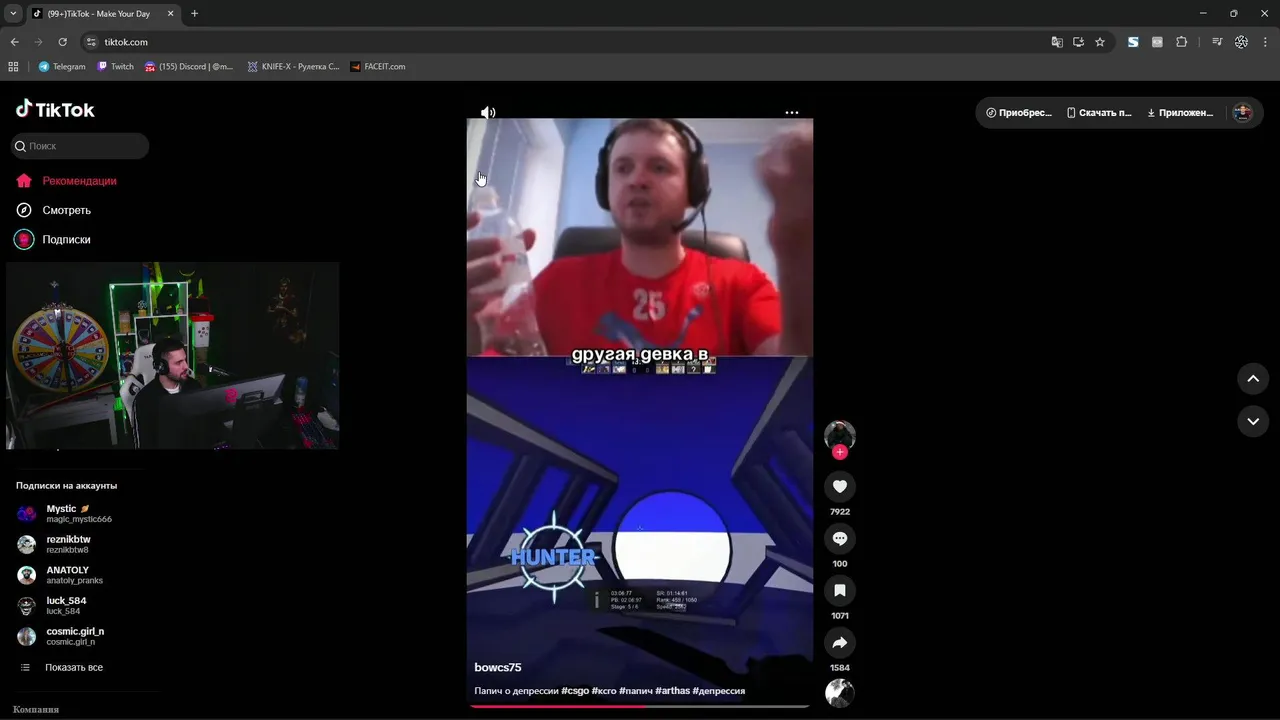Open the spinning sound disc thumbnail
1280x720 pixels.
click(x=840, y=693)
